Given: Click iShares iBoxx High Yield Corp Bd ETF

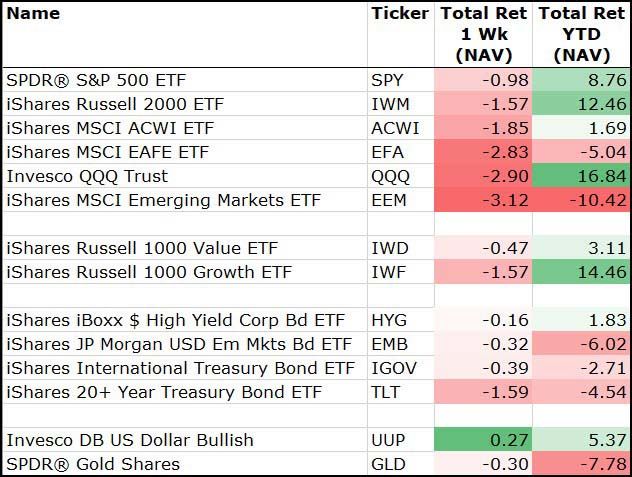Looking at the screenshot, I should [175, 320].
